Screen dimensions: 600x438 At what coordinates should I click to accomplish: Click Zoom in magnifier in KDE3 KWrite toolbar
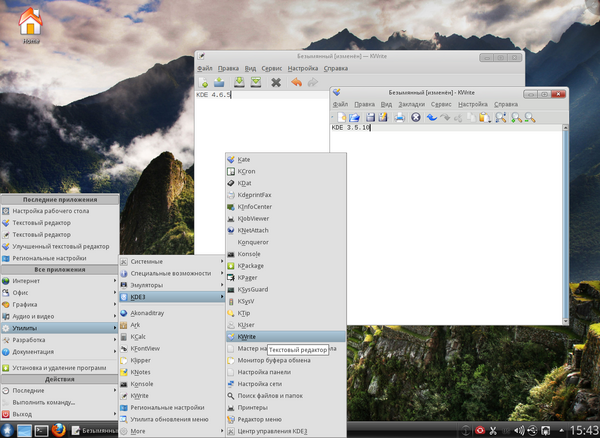pos(517,117)
